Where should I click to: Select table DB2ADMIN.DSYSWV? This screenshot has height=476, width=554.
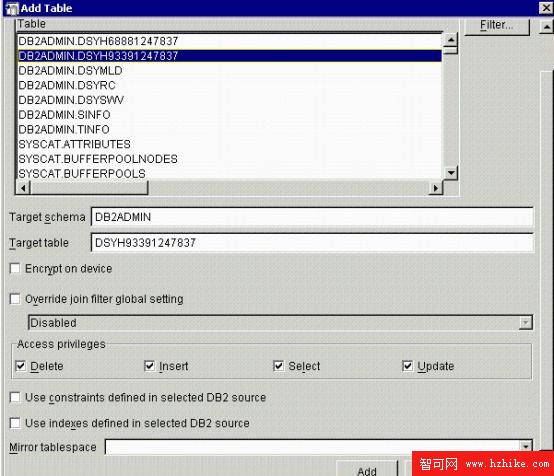229,100
